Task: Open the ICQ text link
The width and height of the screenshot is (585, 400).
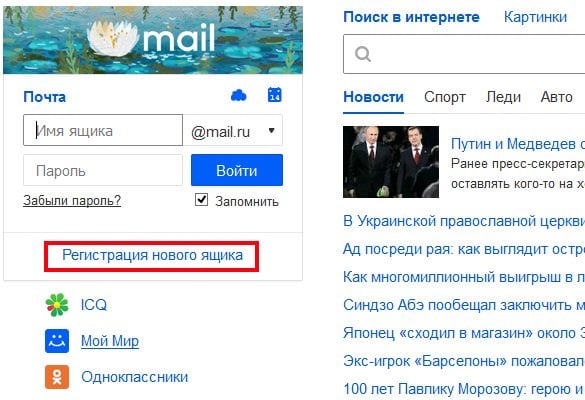Action: (x=94, y=305)
